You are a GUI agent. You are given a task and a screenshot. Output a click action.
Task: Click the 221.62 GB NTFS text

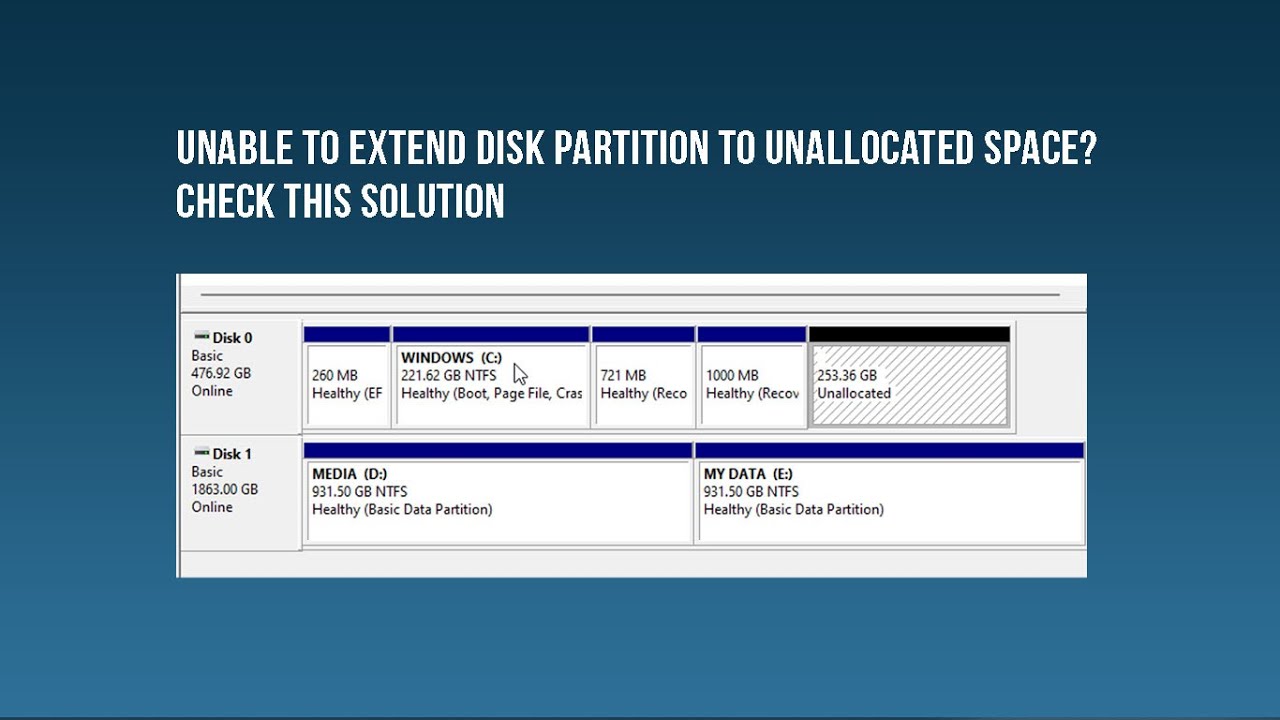(x=449, y=375)
